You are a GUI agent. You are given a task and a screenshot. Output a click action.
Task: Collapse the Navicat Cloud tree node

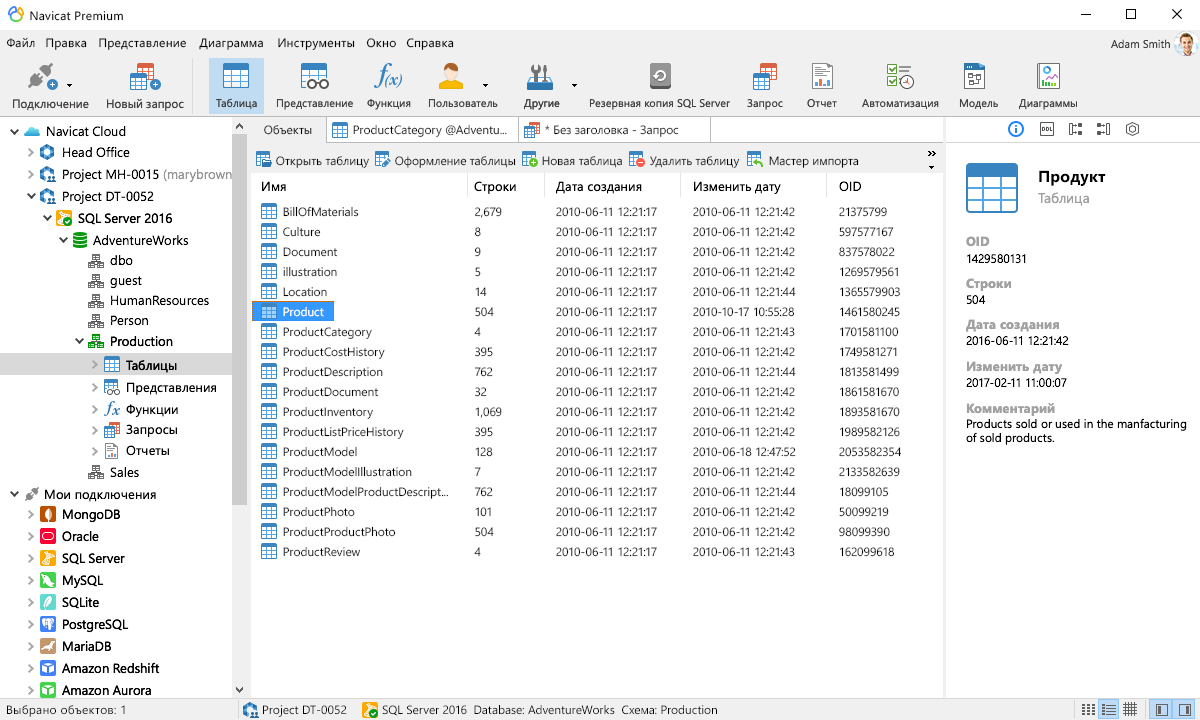[x=14, y=131]
